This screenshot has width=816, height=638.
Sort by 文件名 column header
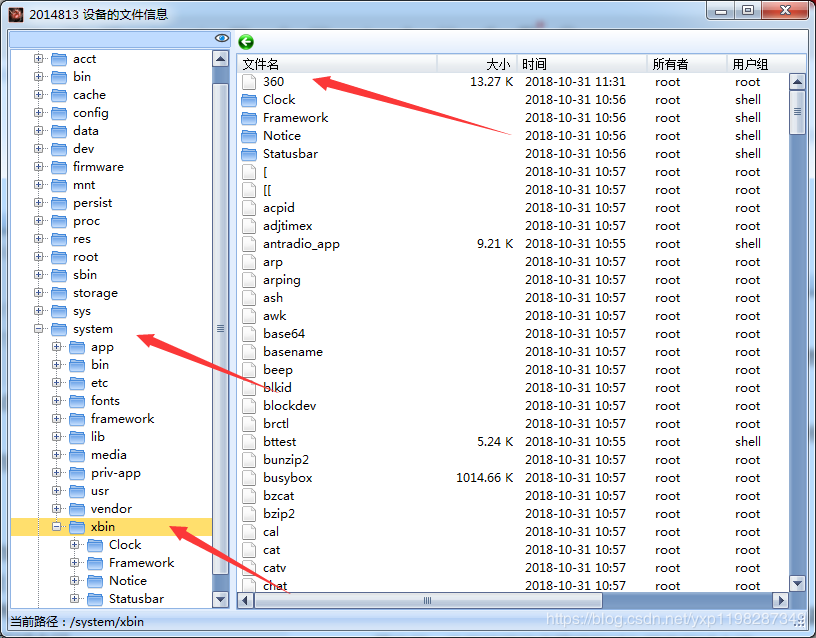[337, 63]
